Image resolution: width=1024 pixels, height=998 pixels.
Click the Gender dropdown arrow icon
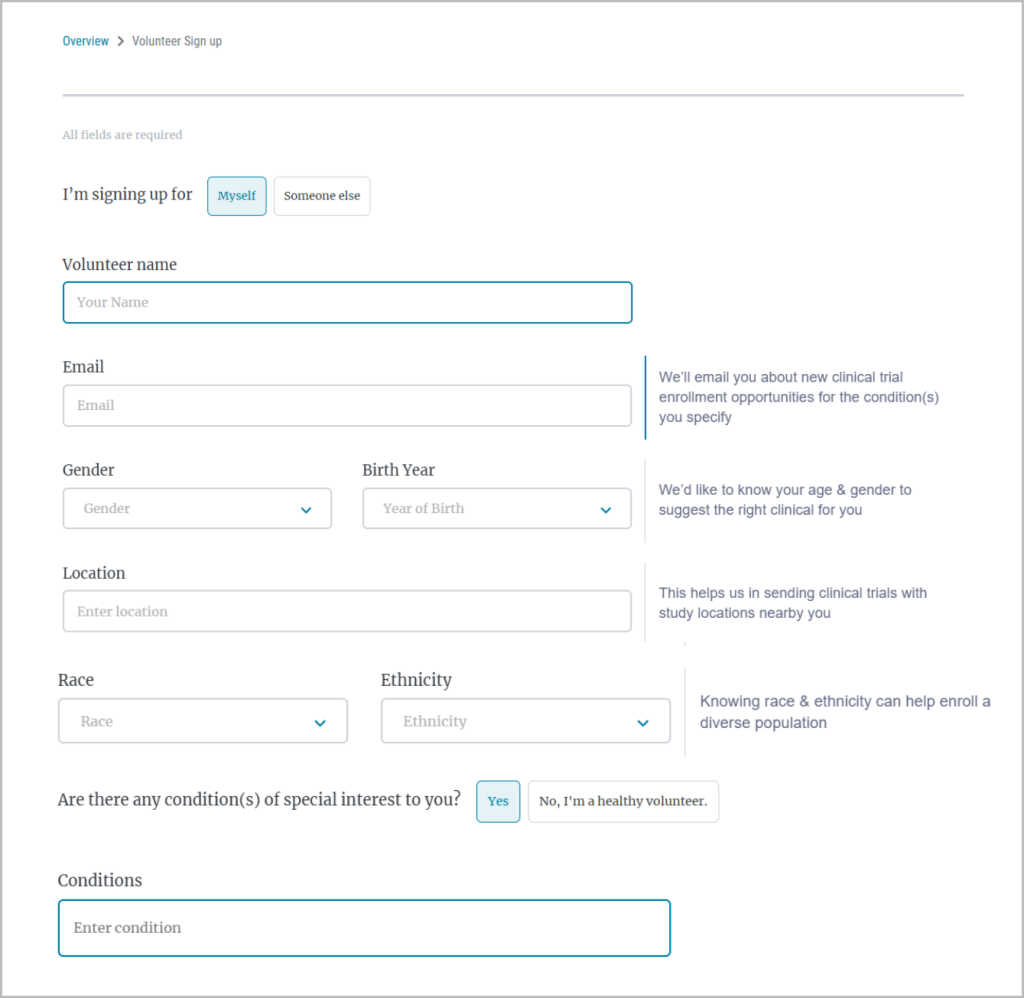click(306, 510)
